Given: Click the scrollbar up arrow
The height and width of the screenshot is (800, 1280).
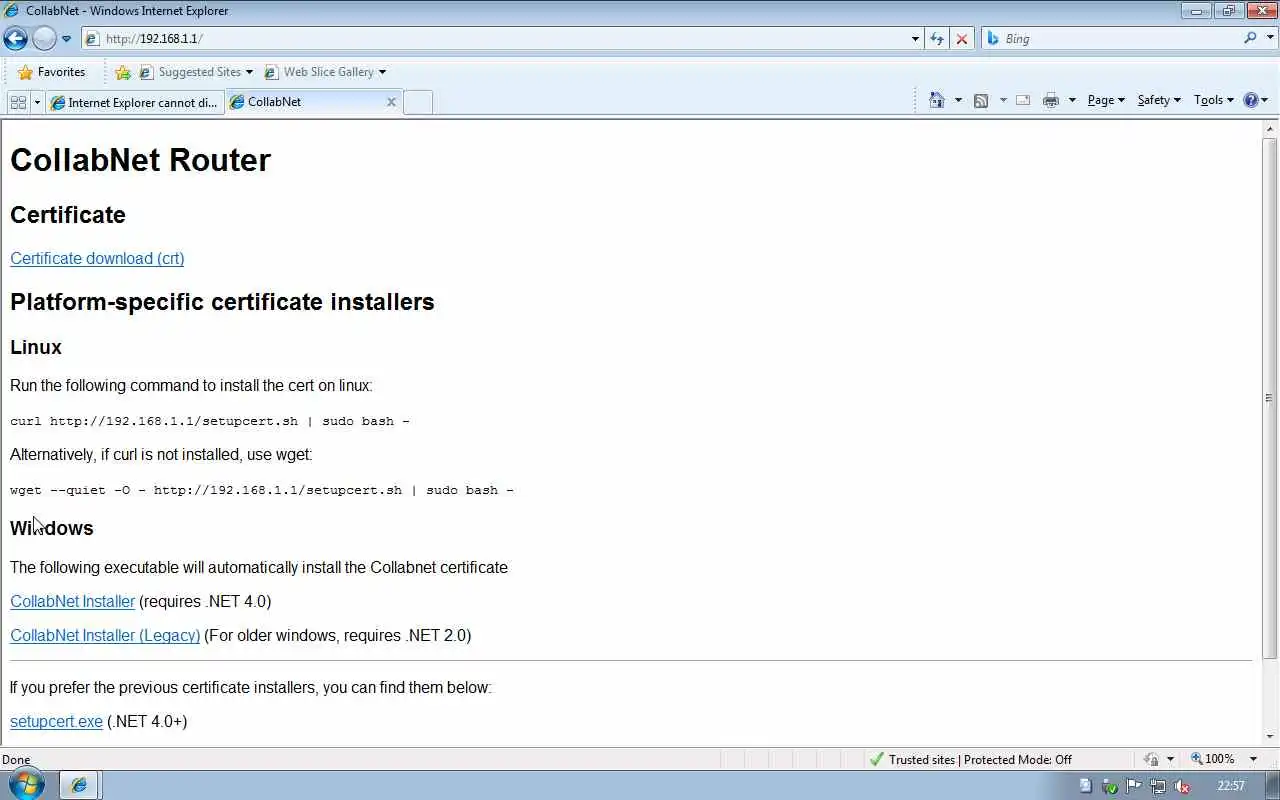Looking at the screenshot, I should click(1270, 129).
